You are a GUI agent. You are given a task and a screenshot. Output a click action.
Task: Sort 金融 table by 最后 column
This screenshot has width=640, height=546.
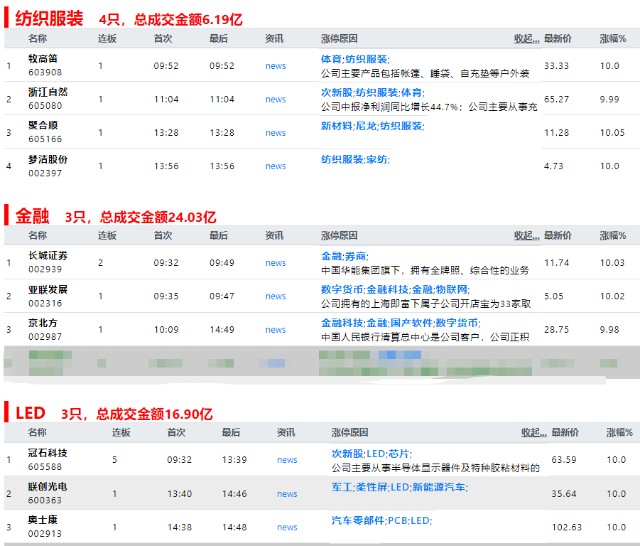coord(218,235)
